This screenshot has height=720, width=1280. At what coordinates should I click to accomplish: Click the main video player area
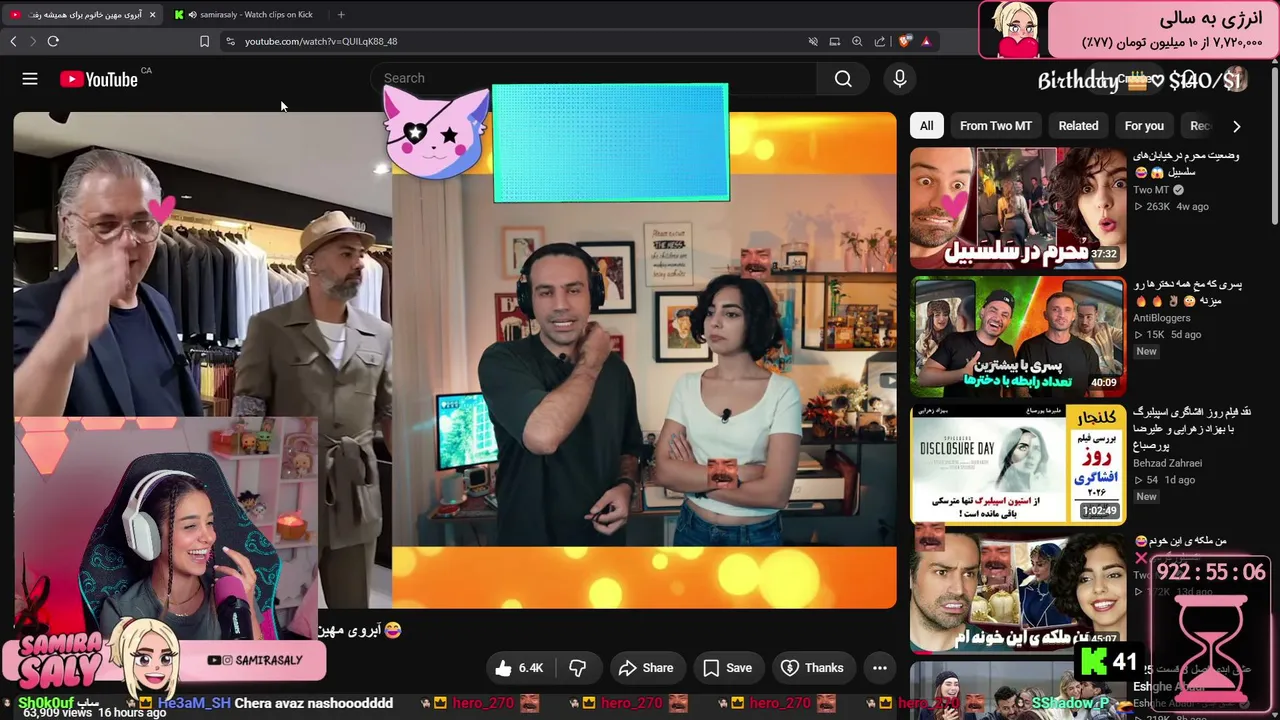point(455,360)
